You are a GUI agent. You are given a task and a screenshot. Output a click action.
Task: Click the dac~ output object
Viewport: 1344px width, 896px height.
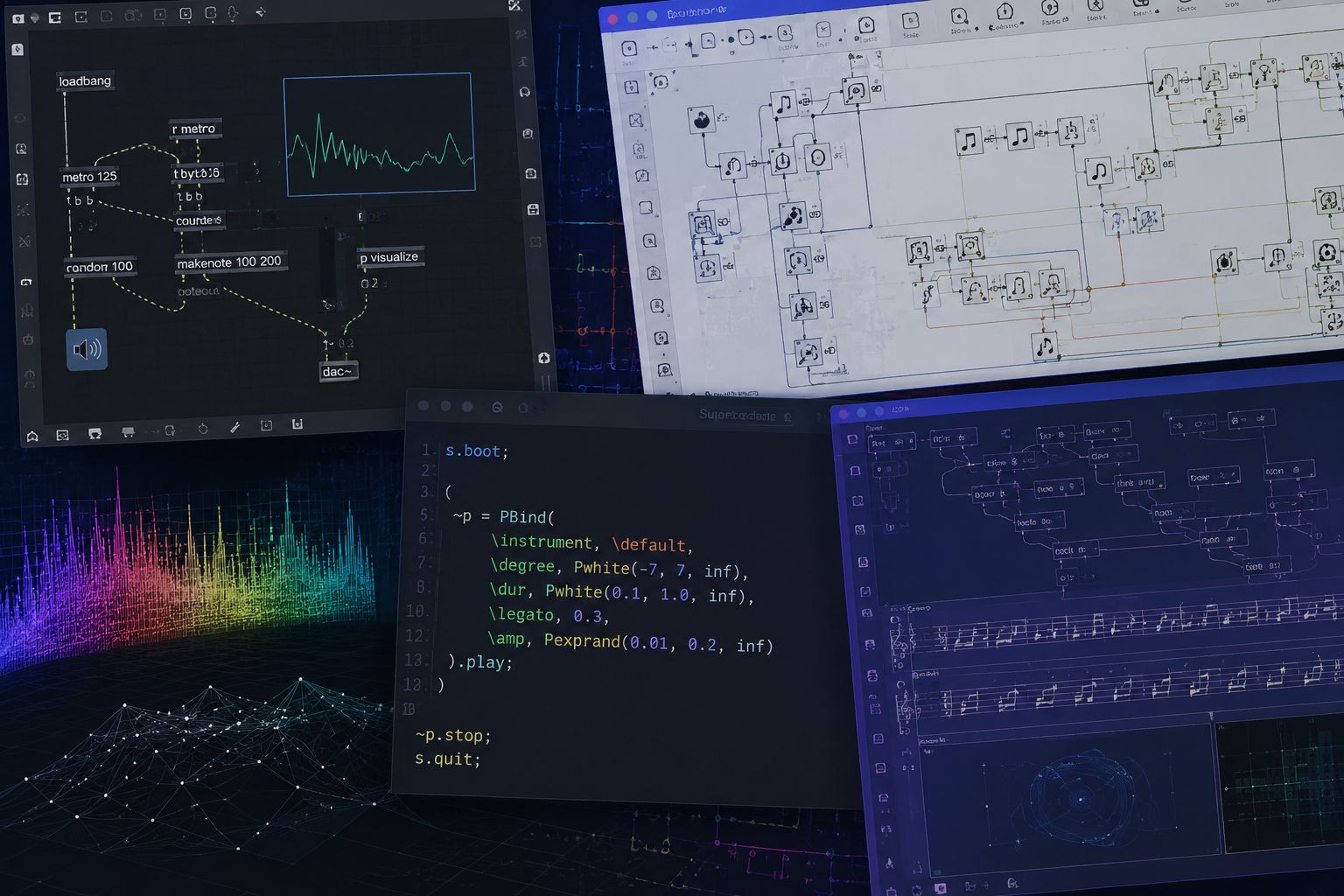pos(338,372)
